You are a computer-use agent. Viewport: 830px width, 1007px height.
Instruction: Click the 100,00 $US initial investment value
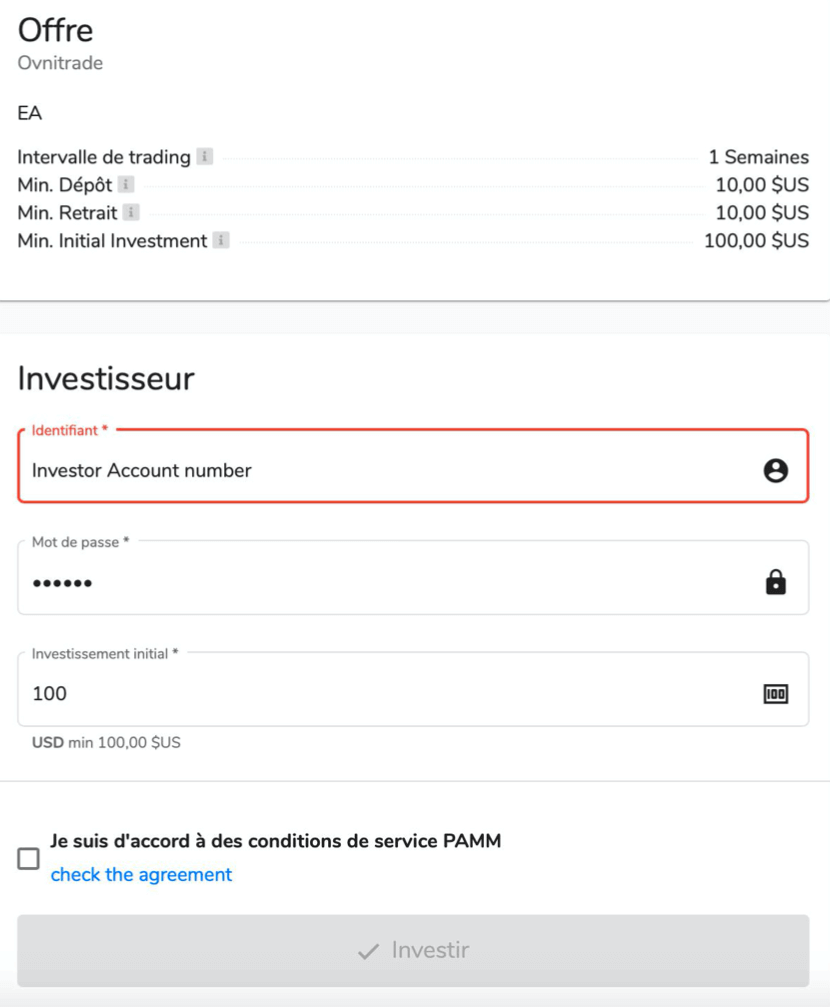[x=756, y=241]
